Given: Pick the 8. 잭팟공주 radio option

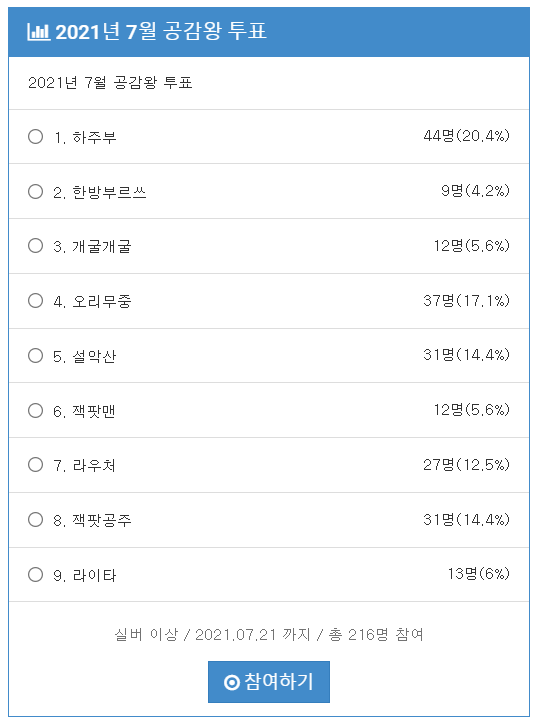Looking at the screenshot, I should pyautogui.click(x=35, y=520).
